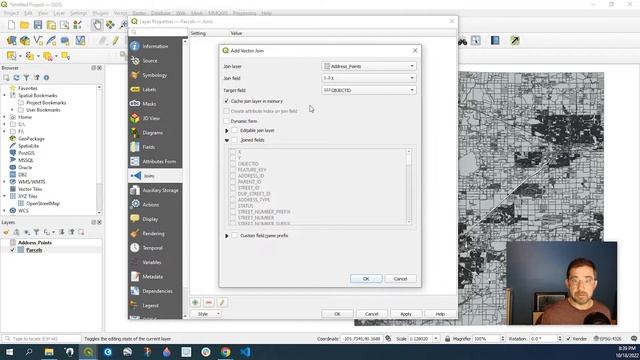640x360 pixels.
Task: Open the Scale dropdown in status bar
Action: pos(436,339)
